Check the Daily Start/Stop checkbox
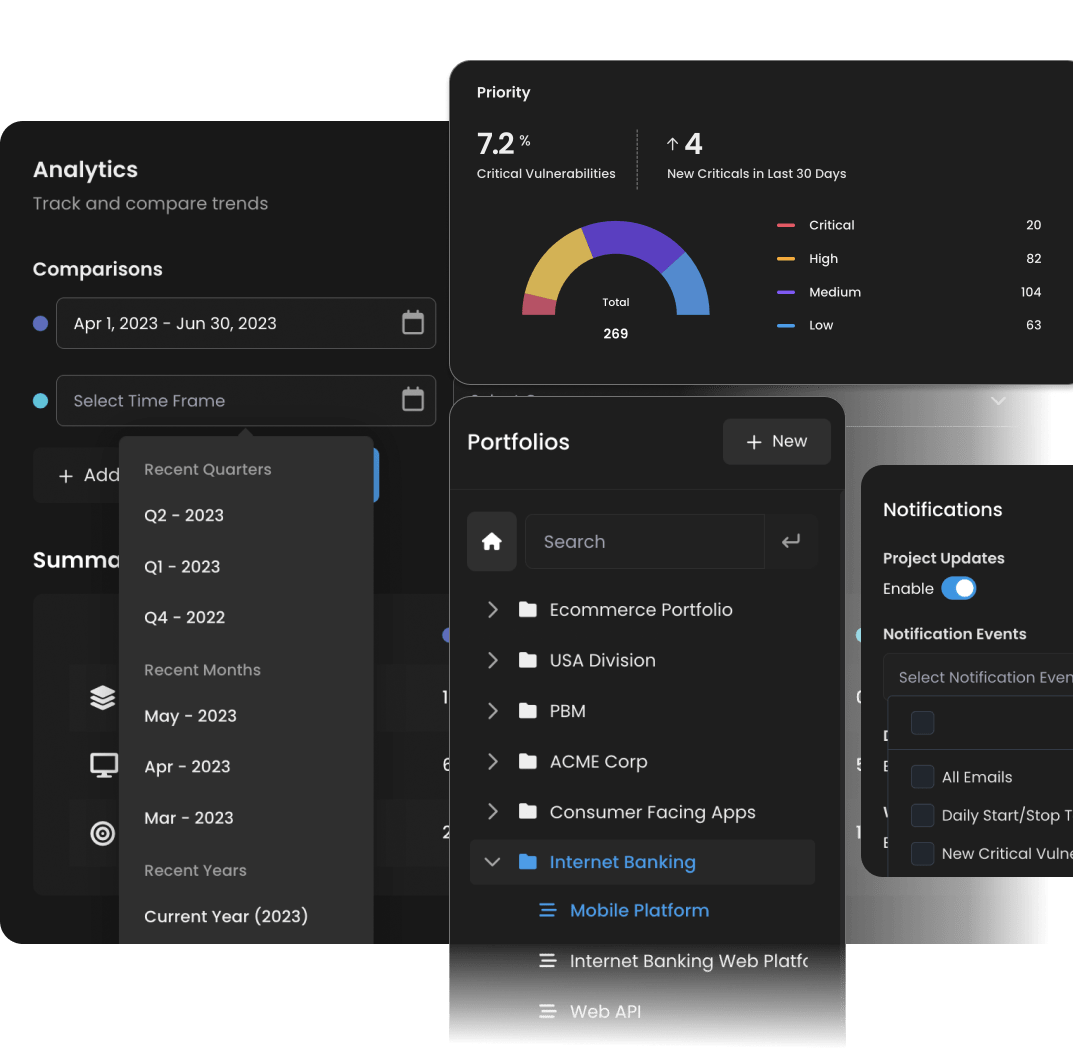The height and width of the screenshot is (1048, 1073). 922,815
